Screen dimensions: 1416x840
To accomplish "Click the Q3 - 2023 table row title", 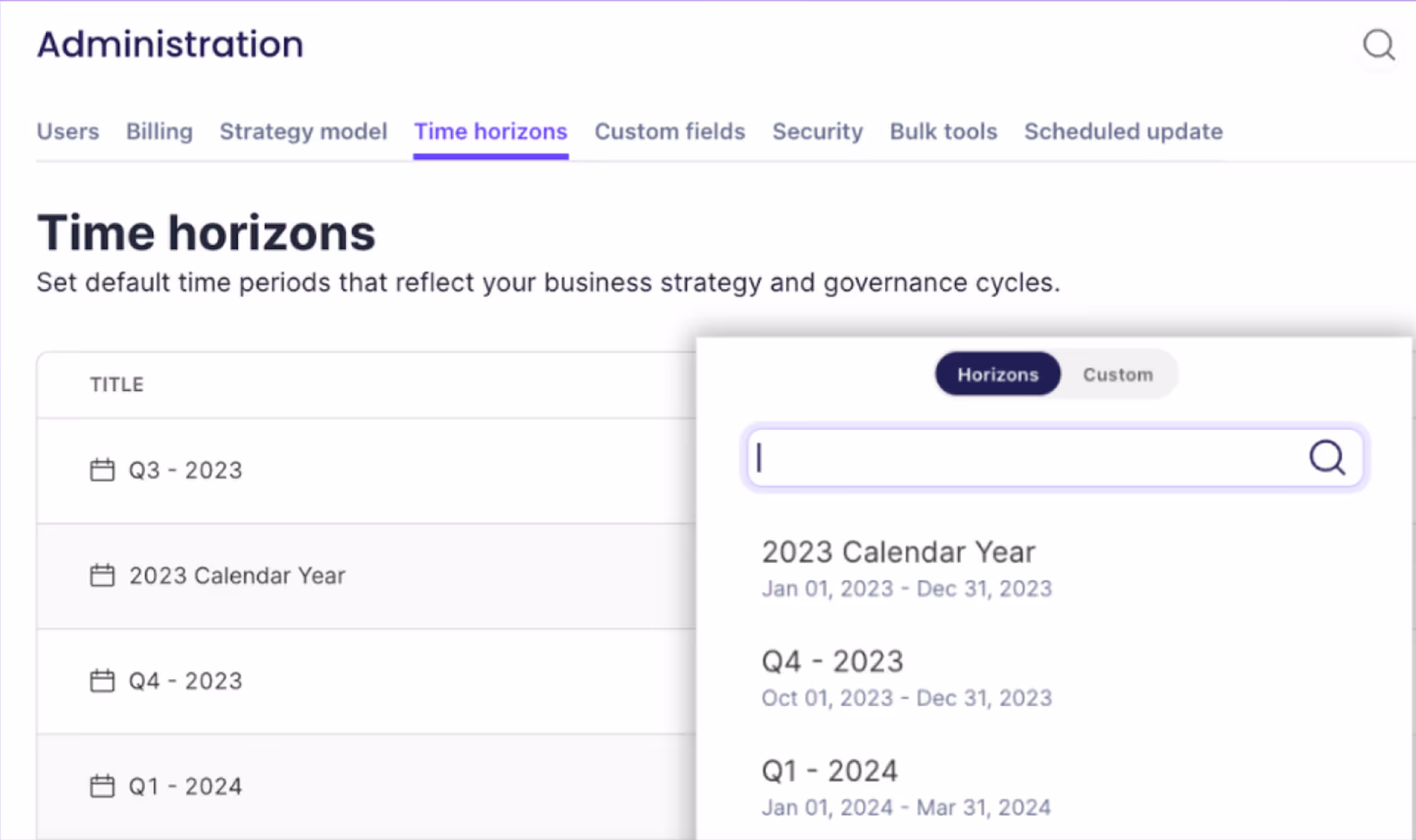I will pyautogui.click(x=185, y=470).
